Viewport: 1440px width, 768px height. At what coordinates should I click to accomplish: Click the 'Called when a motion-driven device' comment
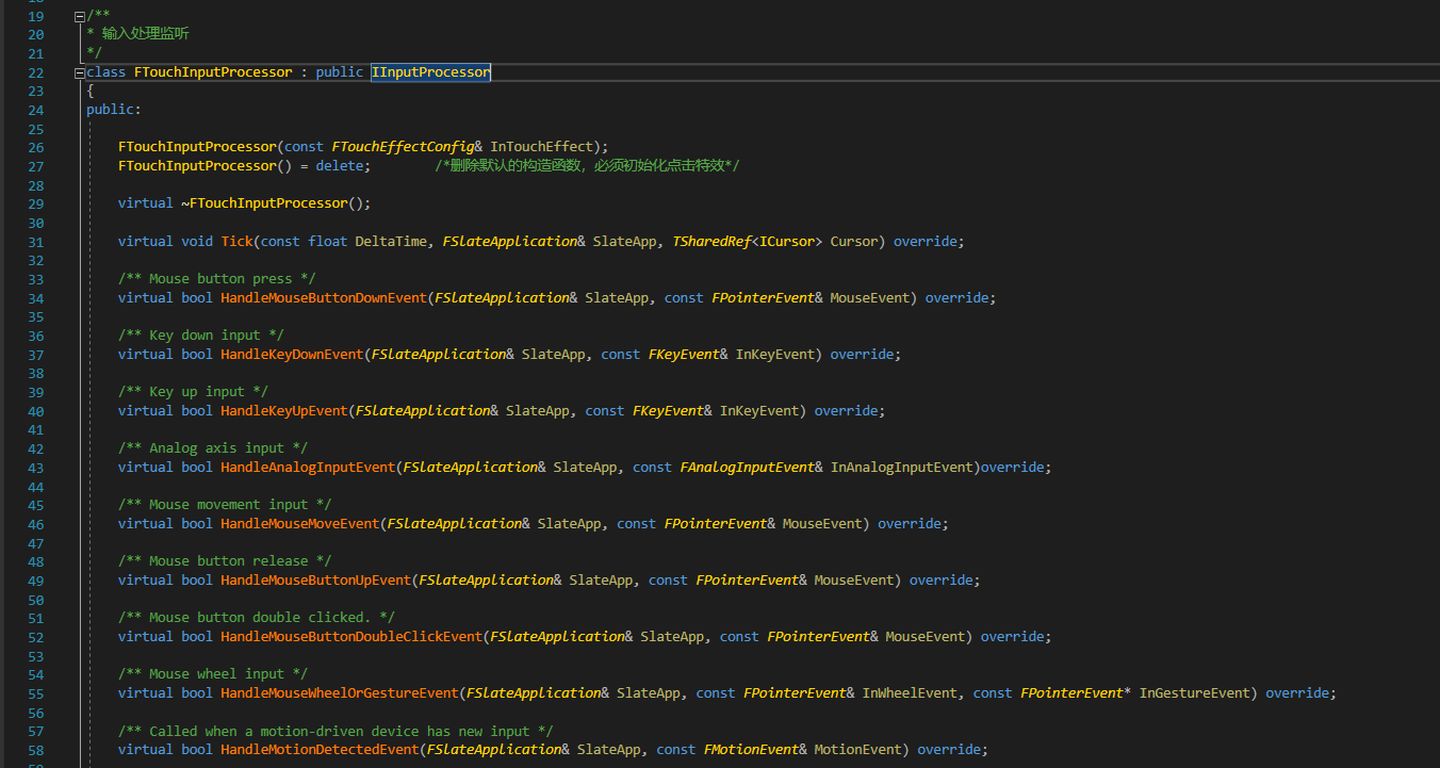(336, 730)
